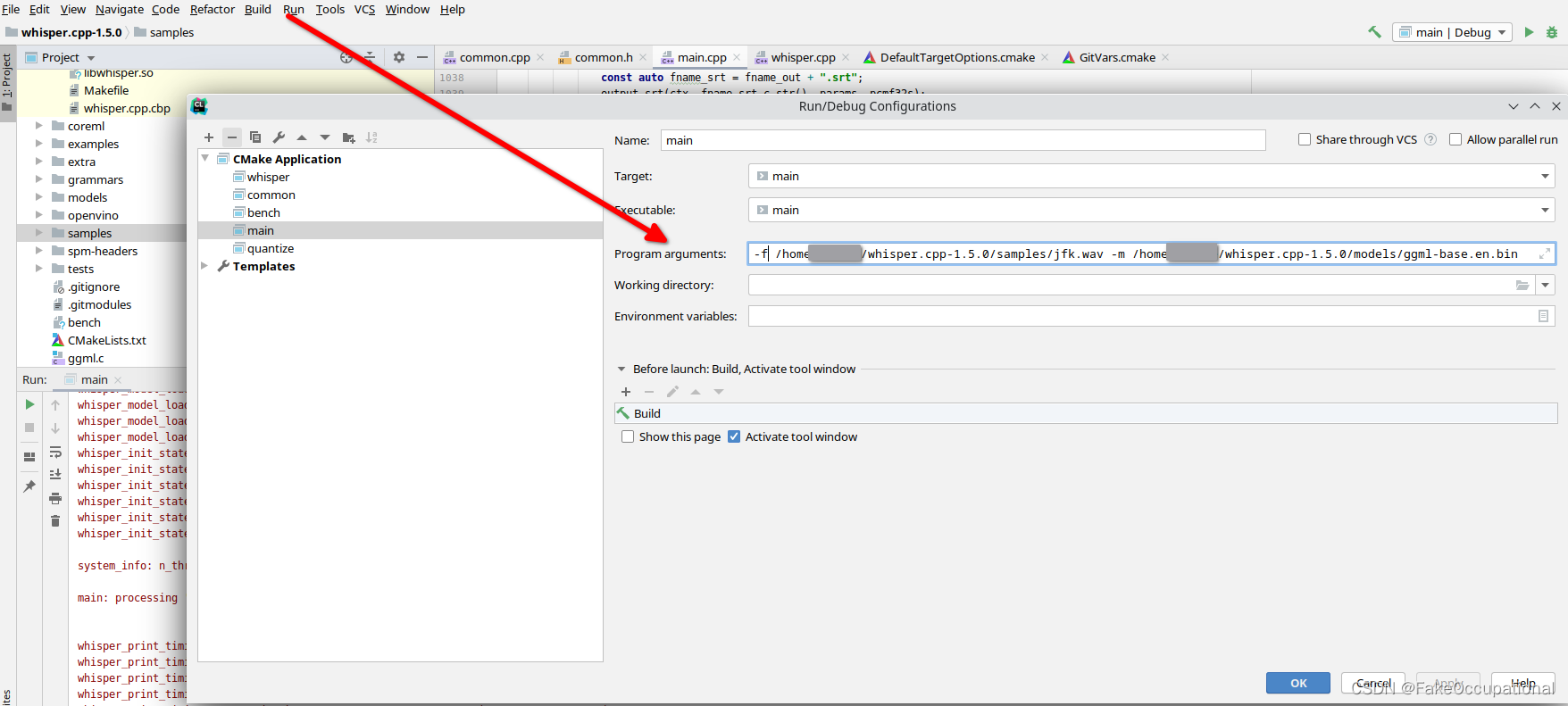Browse for working directory folder

click(1522, 286)
